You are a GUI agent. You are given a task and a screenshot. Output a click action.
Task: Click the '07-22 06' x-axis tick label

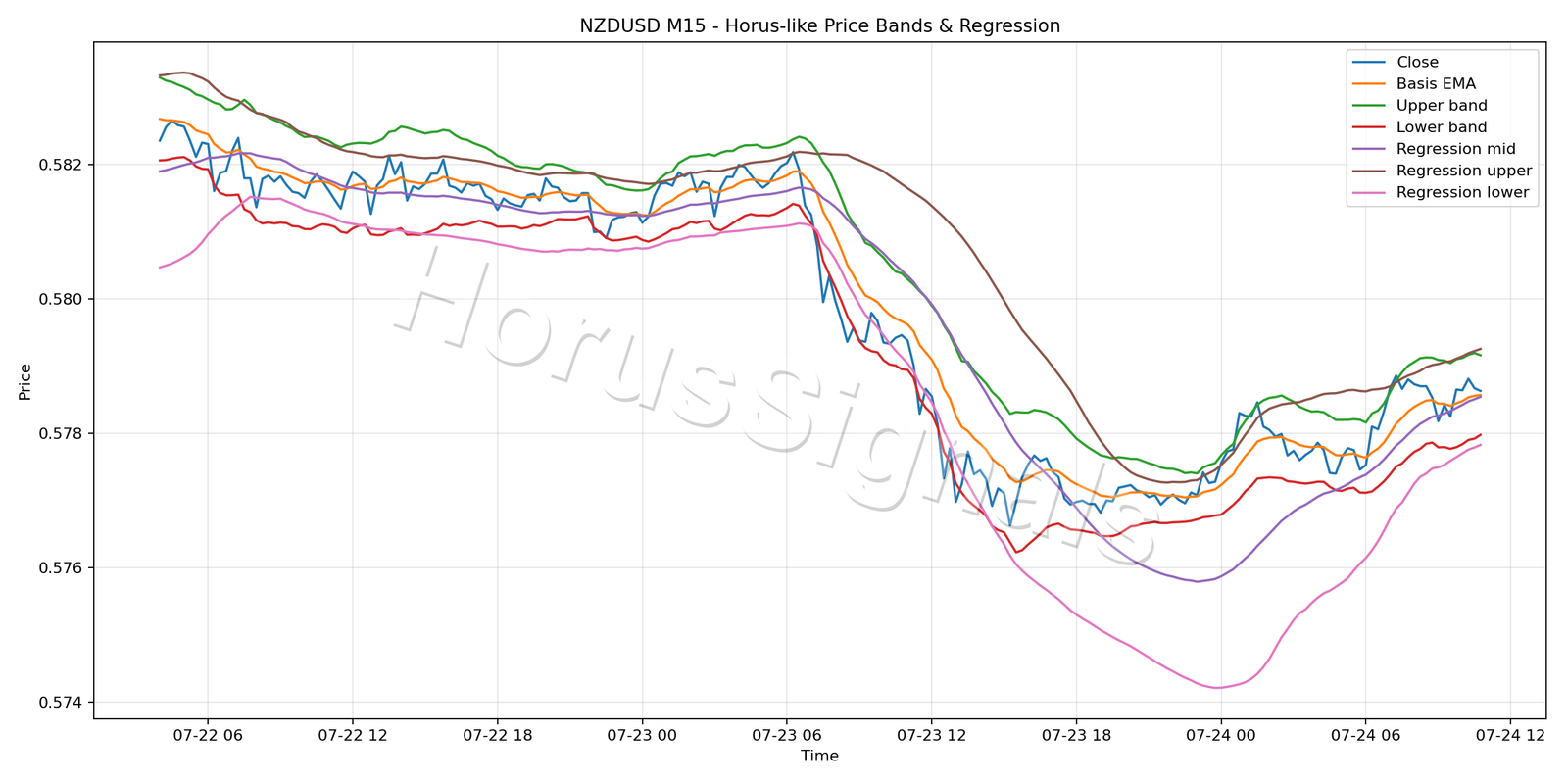tap(207, 734)
